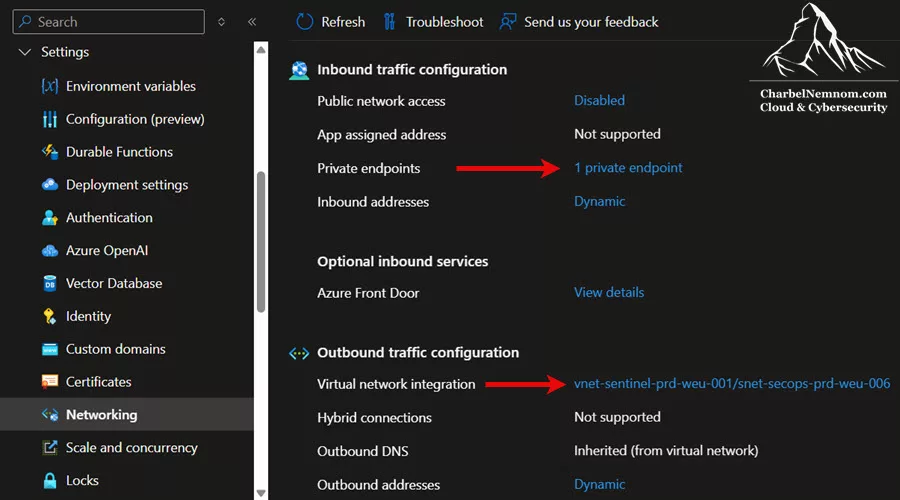Screen dimensions: 900x500
Task: Click the Locks padlock icon
Action: 50,480
